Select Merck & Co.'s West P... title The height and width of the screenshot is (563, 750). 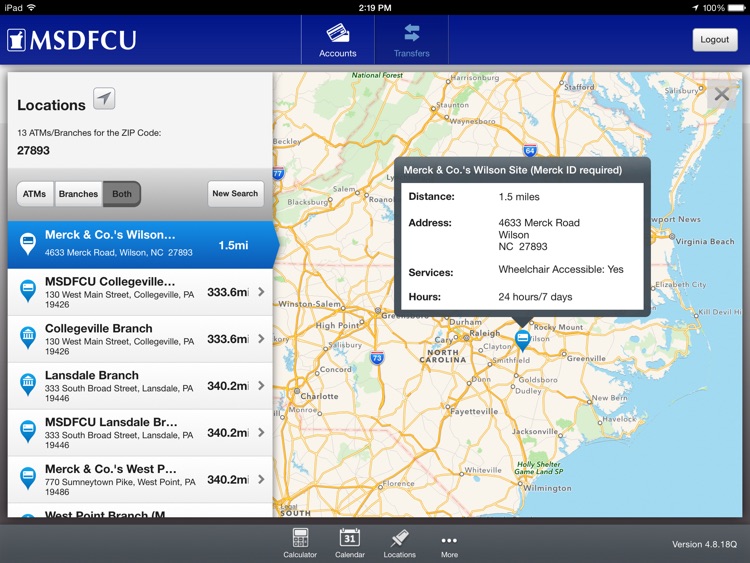tap(111, 469)
